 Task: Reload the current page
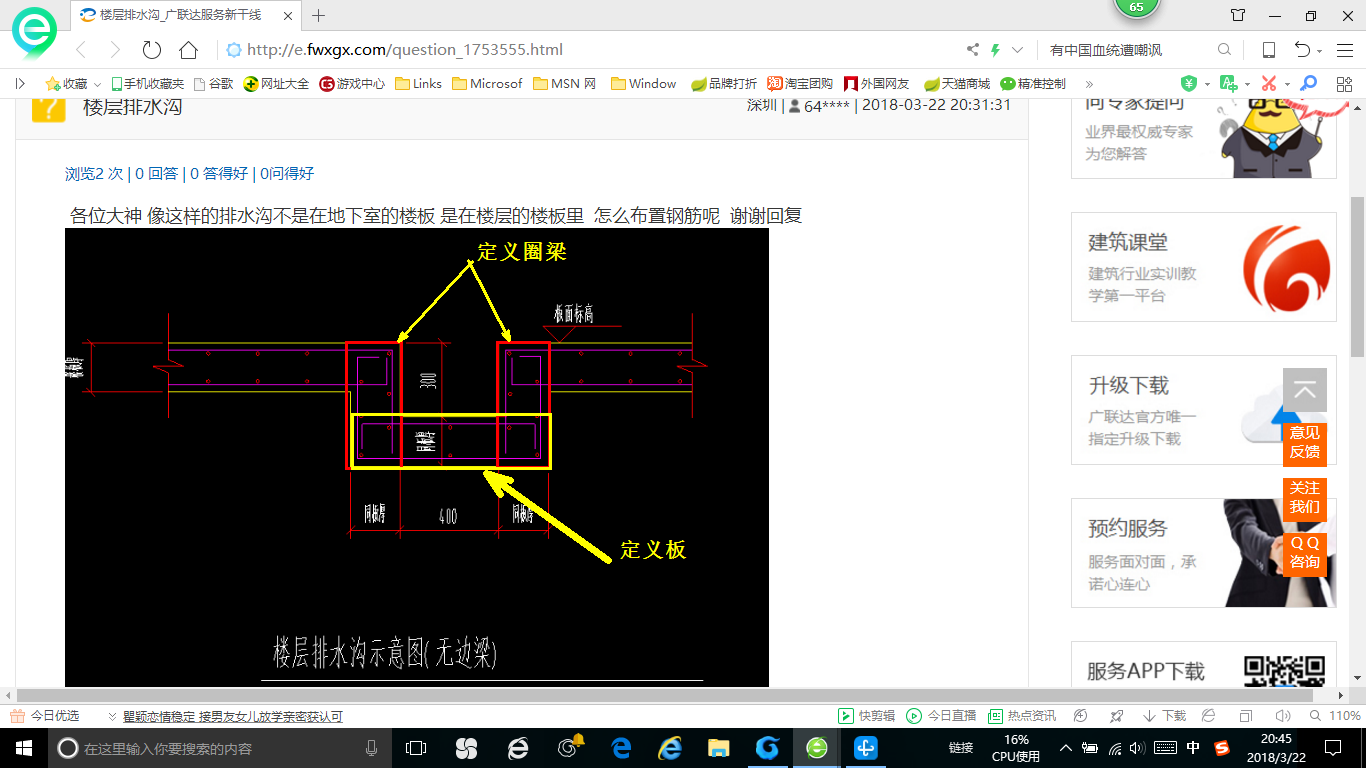coord(152,50)
